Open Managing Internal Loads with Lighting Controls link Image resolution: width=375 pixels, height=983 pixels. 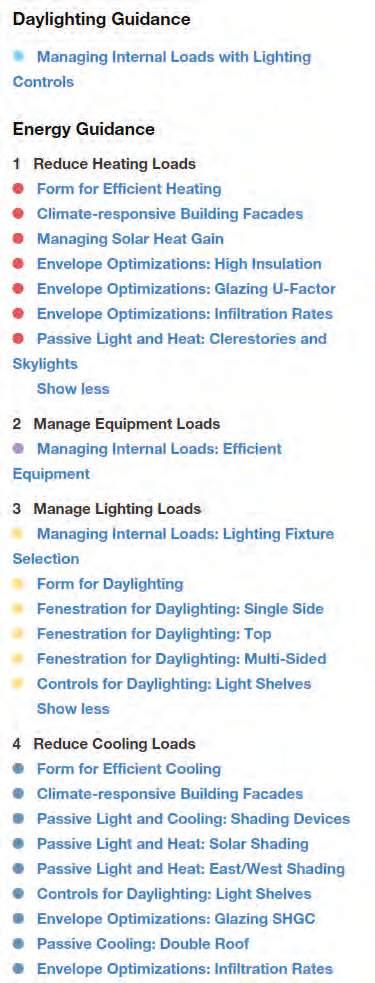click(161, 69)
